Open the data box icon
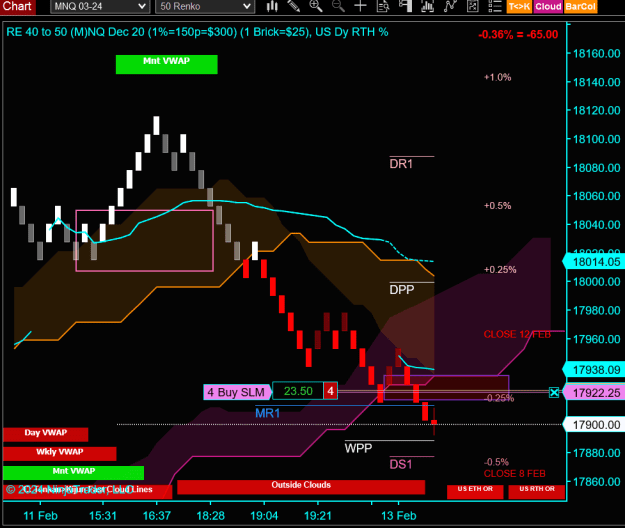The image size is (625, 528). [x=383, y=6]
